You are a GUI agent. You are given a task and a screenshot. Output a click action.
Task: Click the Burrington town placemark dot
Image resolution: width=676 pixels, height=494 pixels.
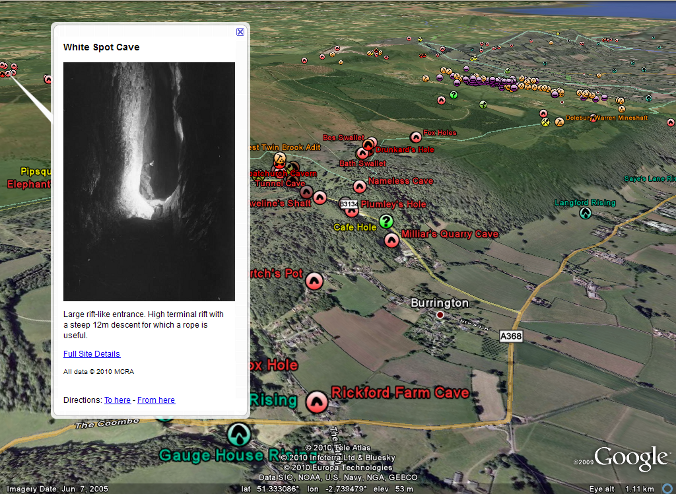coord(439,315)
